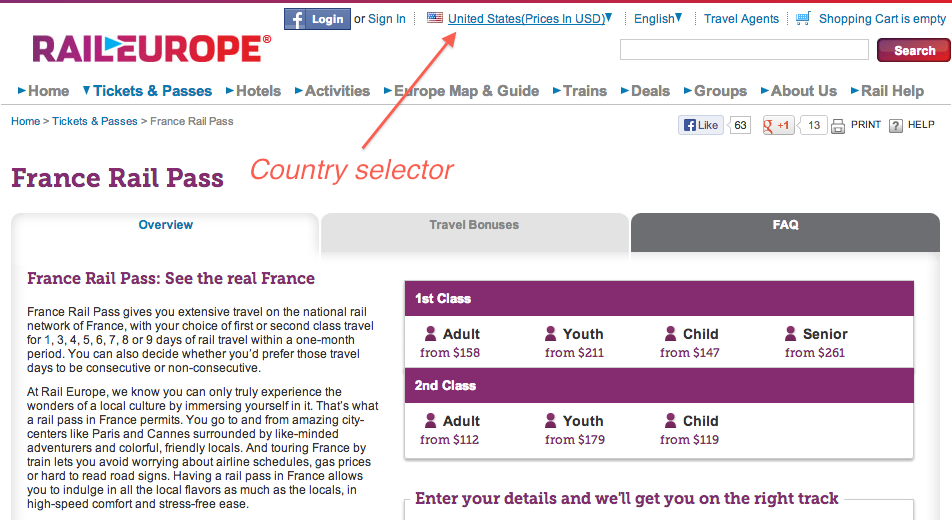This screenshot has width=952, height=520.
Task: Click the Google +1 button
Action: [778, 125]
